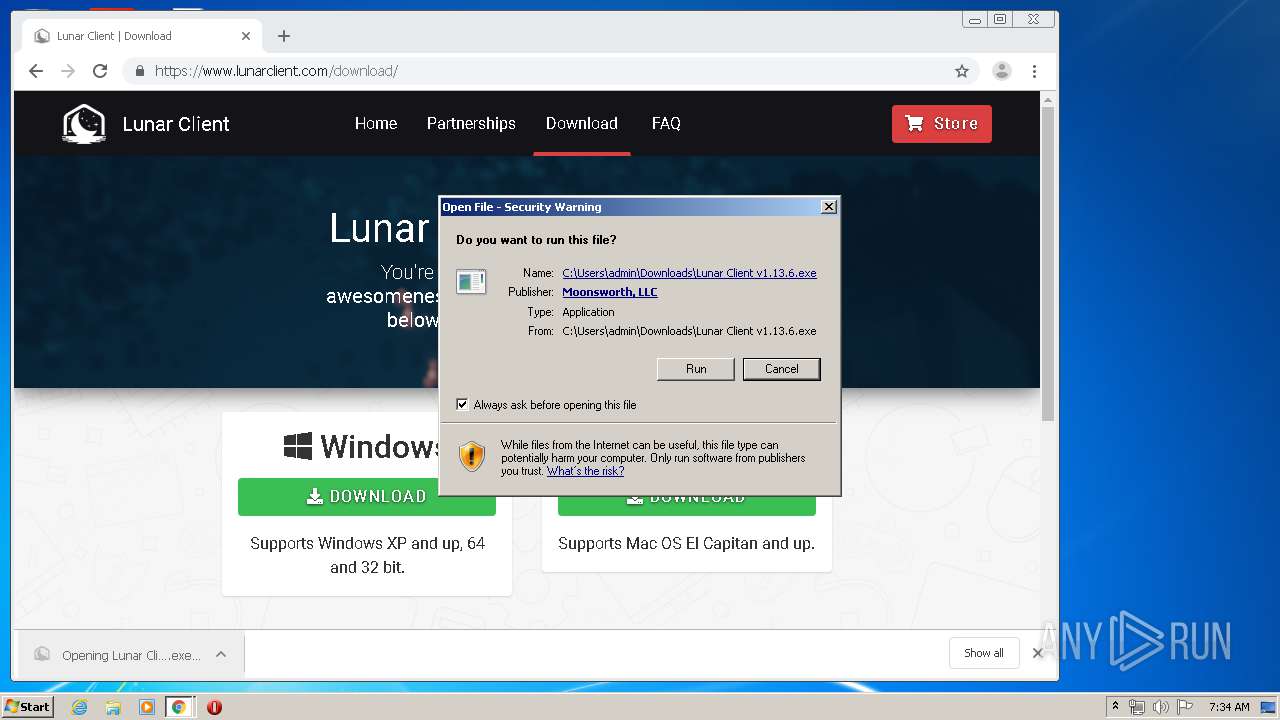The height and width of the screenshot is (720, 1280).
Task: Click the address bar URL
Action: click(276, 71)
